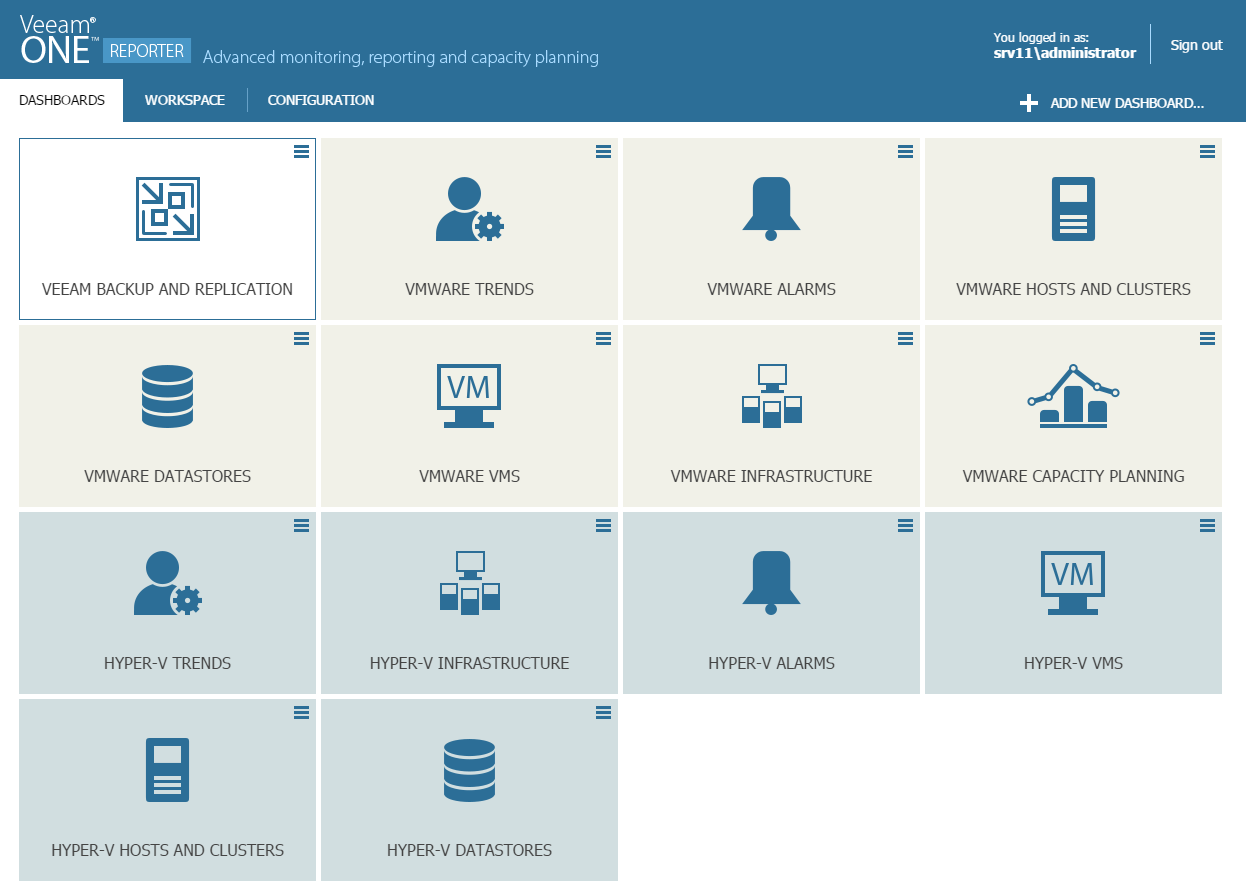Click the Hyper-V Hosts and Clusters label
The image size is (1246, 890).
(167, 850)
